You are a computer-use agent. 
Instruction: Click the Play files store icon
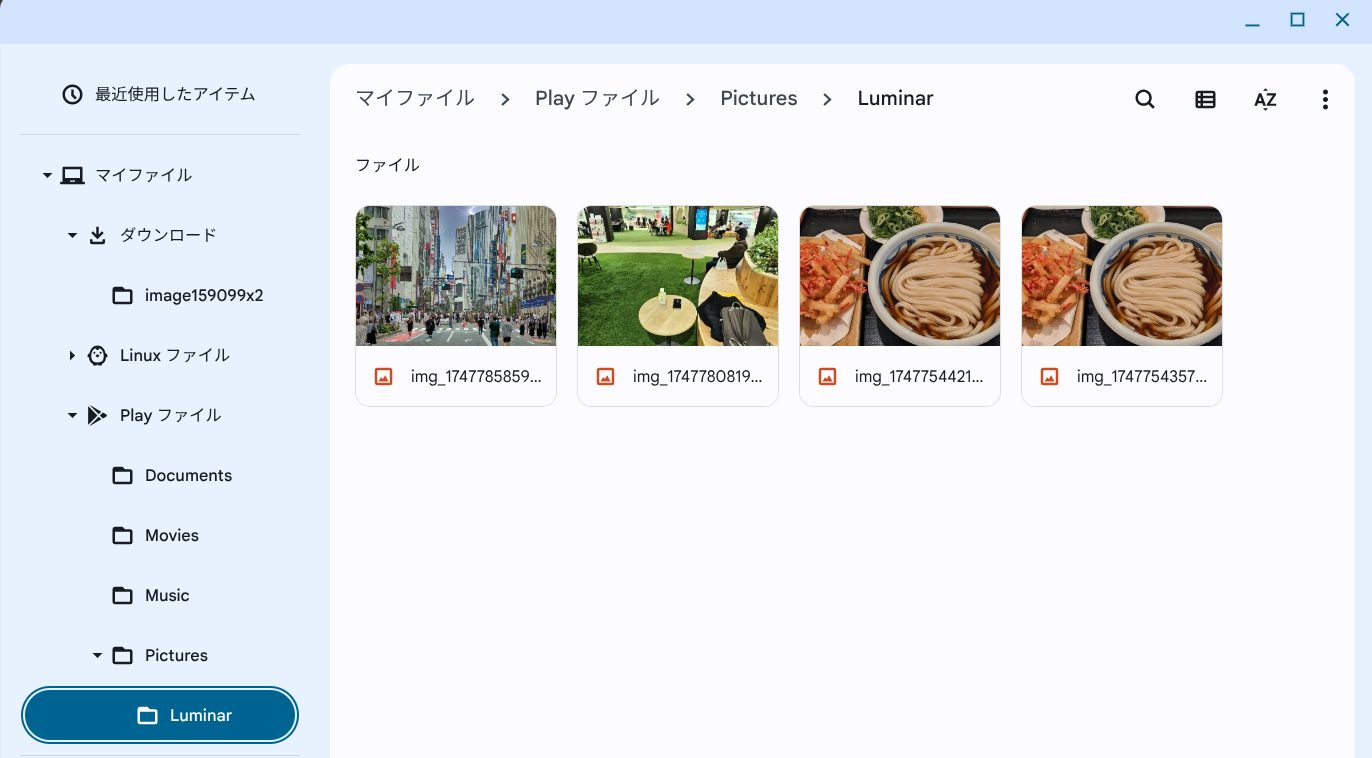click(x=97, y=415)
